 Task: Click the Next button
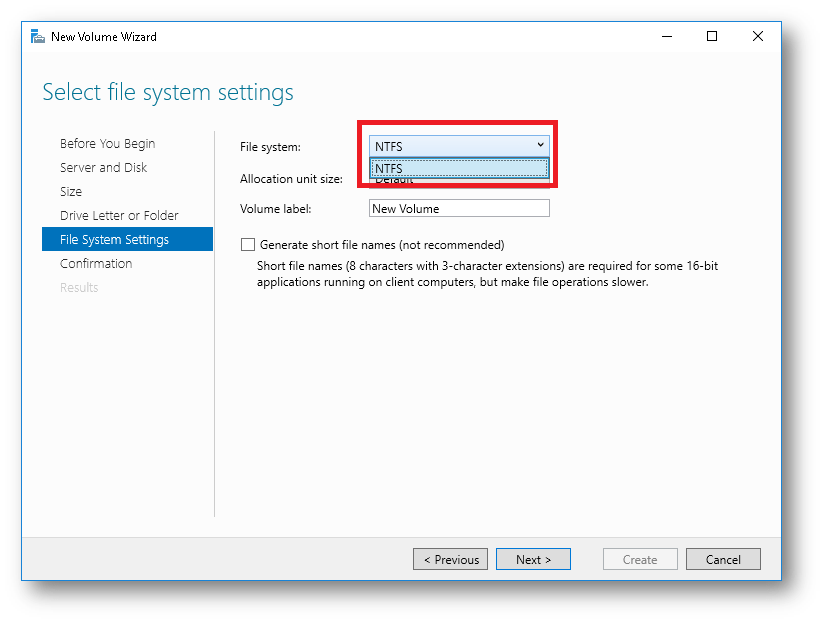tap(533, 559)
